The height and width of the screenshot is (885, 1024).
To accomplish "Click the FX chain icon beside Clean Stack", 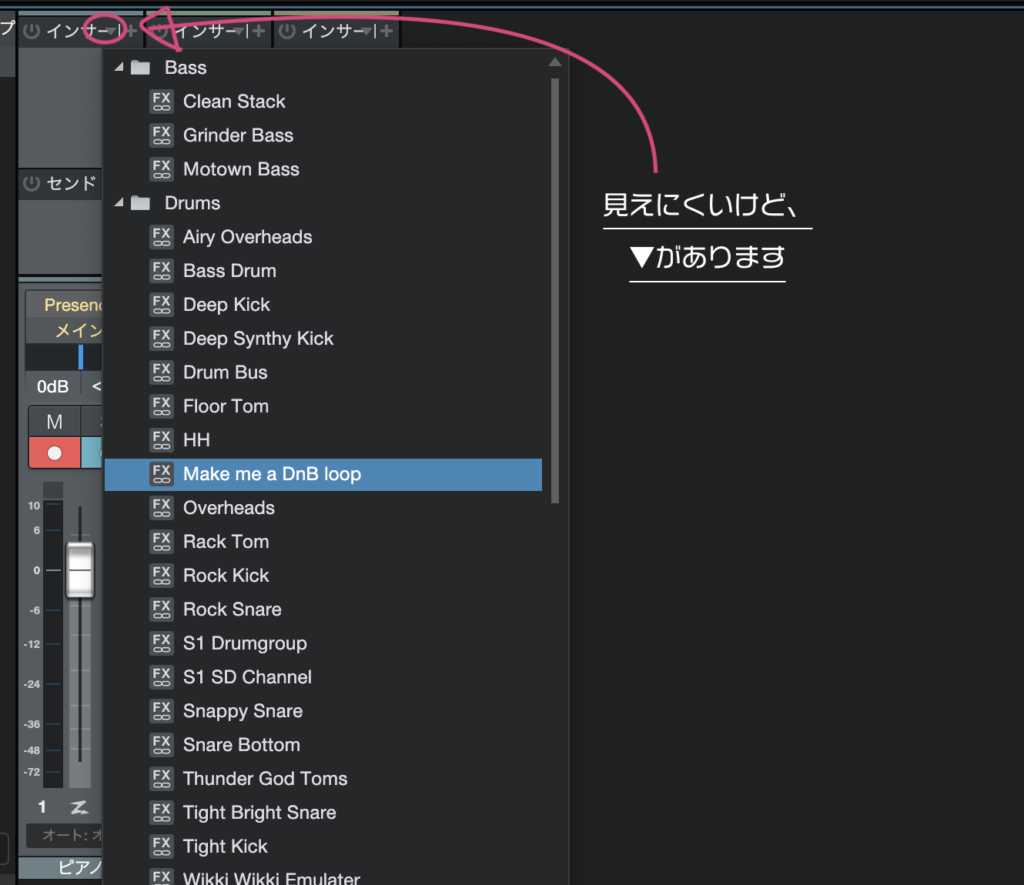I will pyautogui.click(x=161, y=101).
